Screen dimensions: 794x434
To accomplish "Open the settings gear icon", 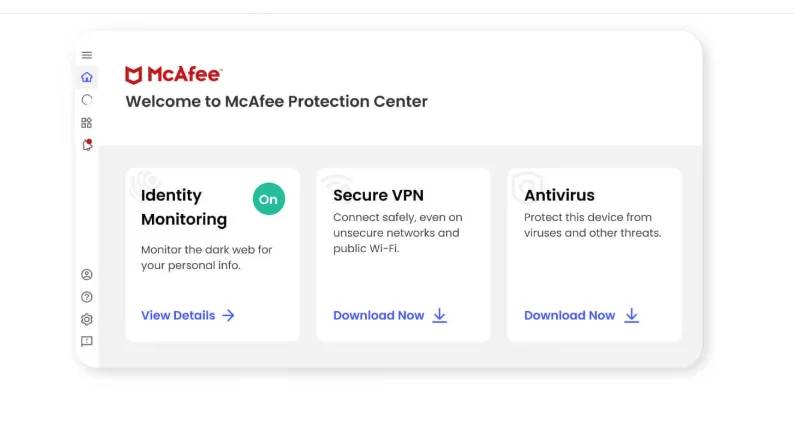I will coord(87,320).
